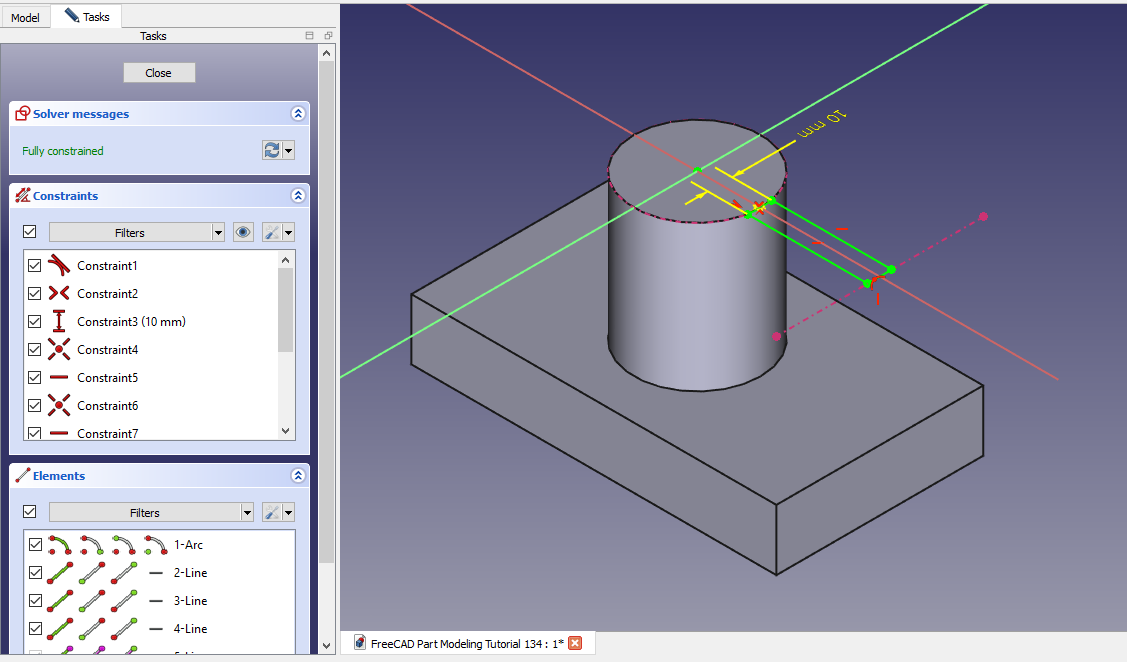
Task: Collapse the Solver messages section
Action: [297, 114]
